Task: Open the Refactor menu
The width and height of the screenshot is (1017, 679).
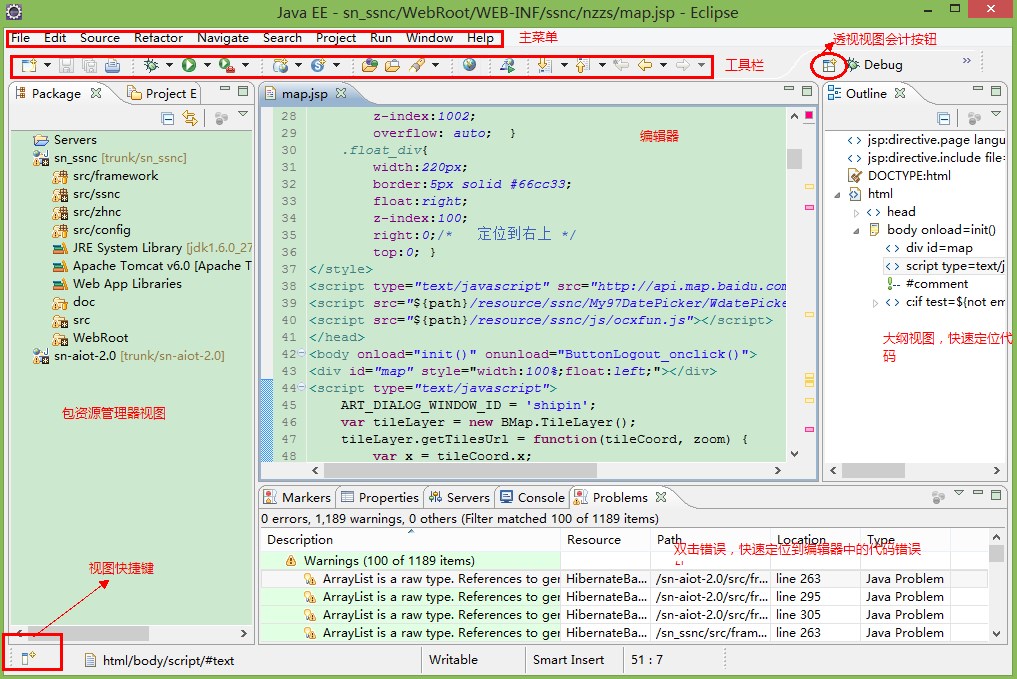Action: click(158, 38)
